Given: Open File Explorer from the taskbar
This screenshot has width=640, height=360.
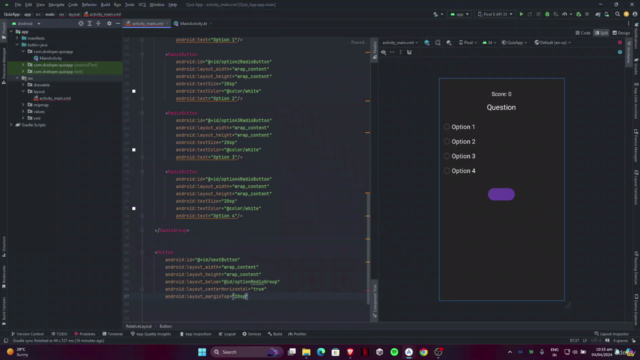Looking at the screenshot, I should point(306,352).
